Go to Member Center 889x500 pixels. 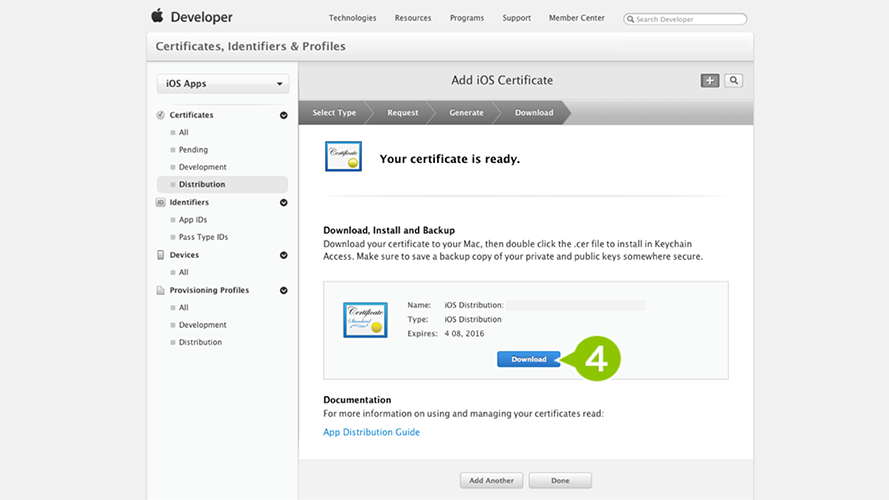[x=577, y=18]
